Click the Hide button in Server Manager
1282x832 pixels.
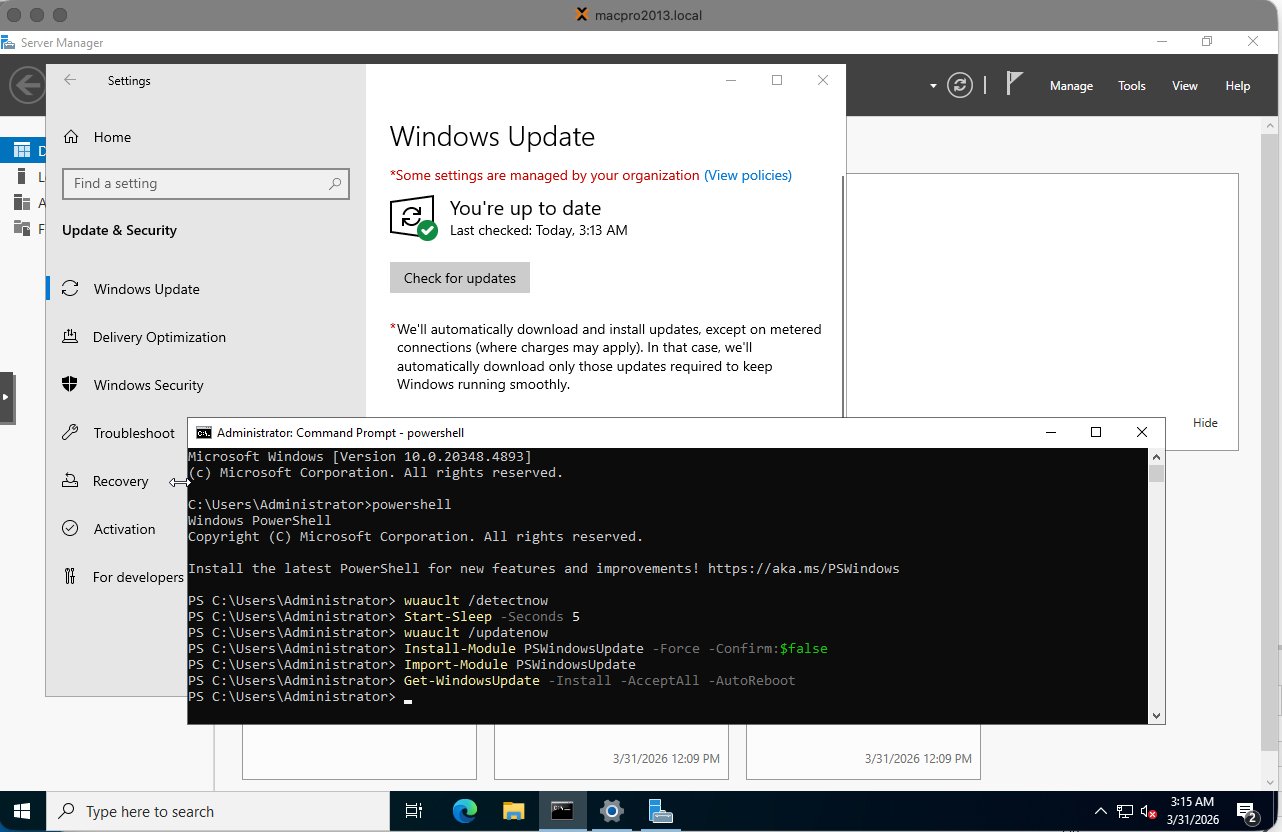(1204, 422)
